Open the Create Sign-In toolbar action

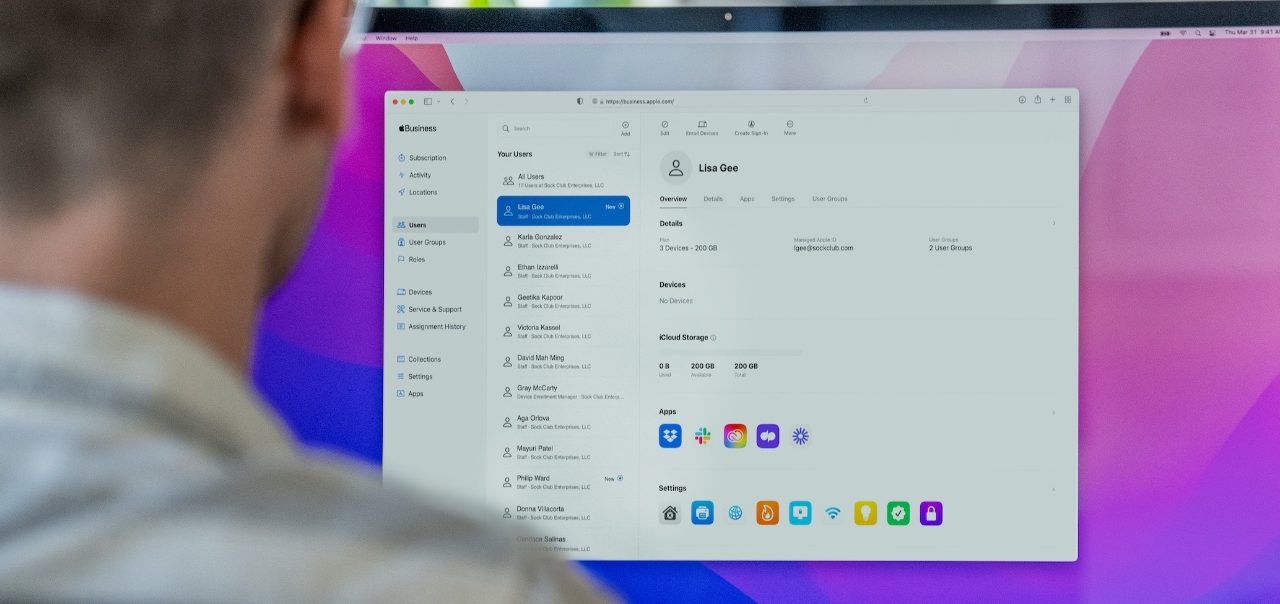click(751, 127)
